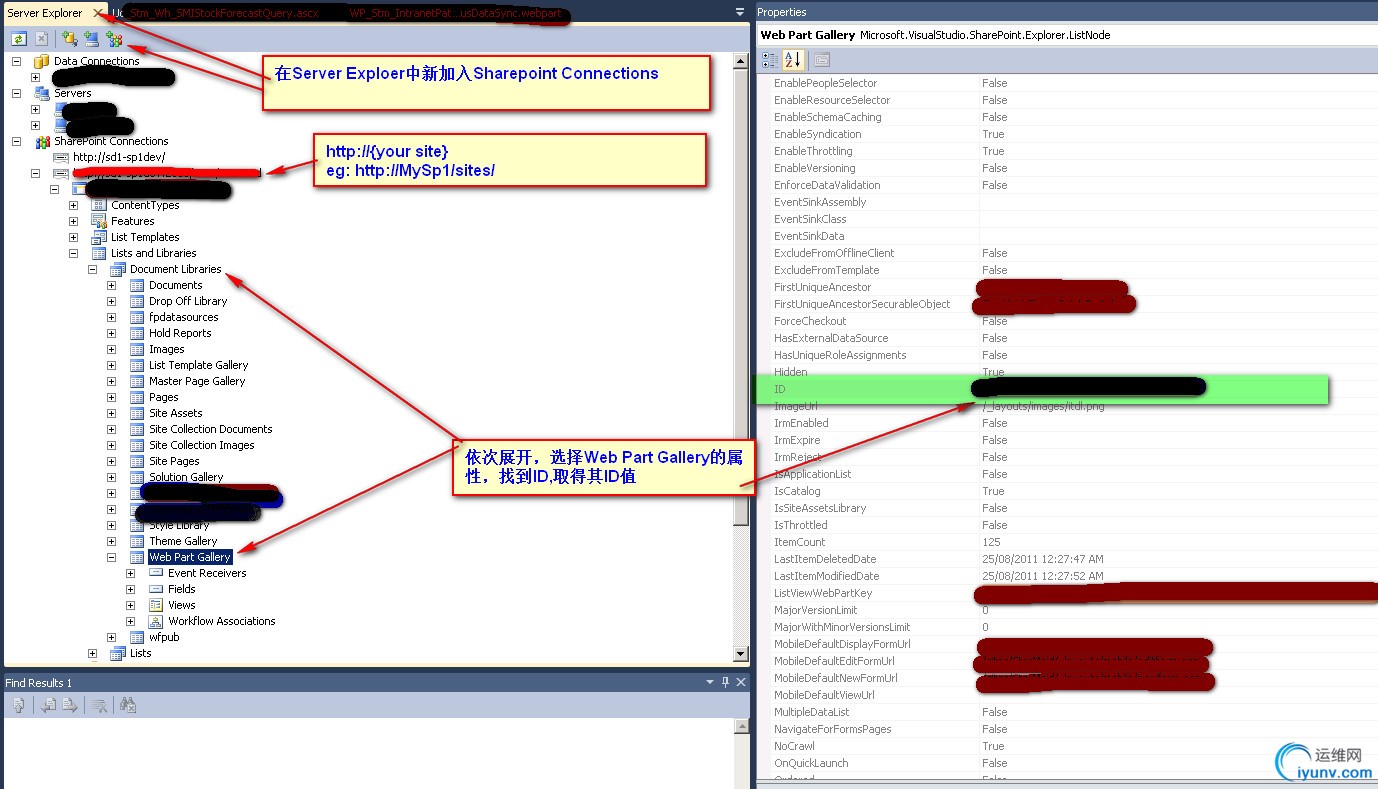Collapse the Data Connections node
The image size is (1378, 789).
coord(16,61)
